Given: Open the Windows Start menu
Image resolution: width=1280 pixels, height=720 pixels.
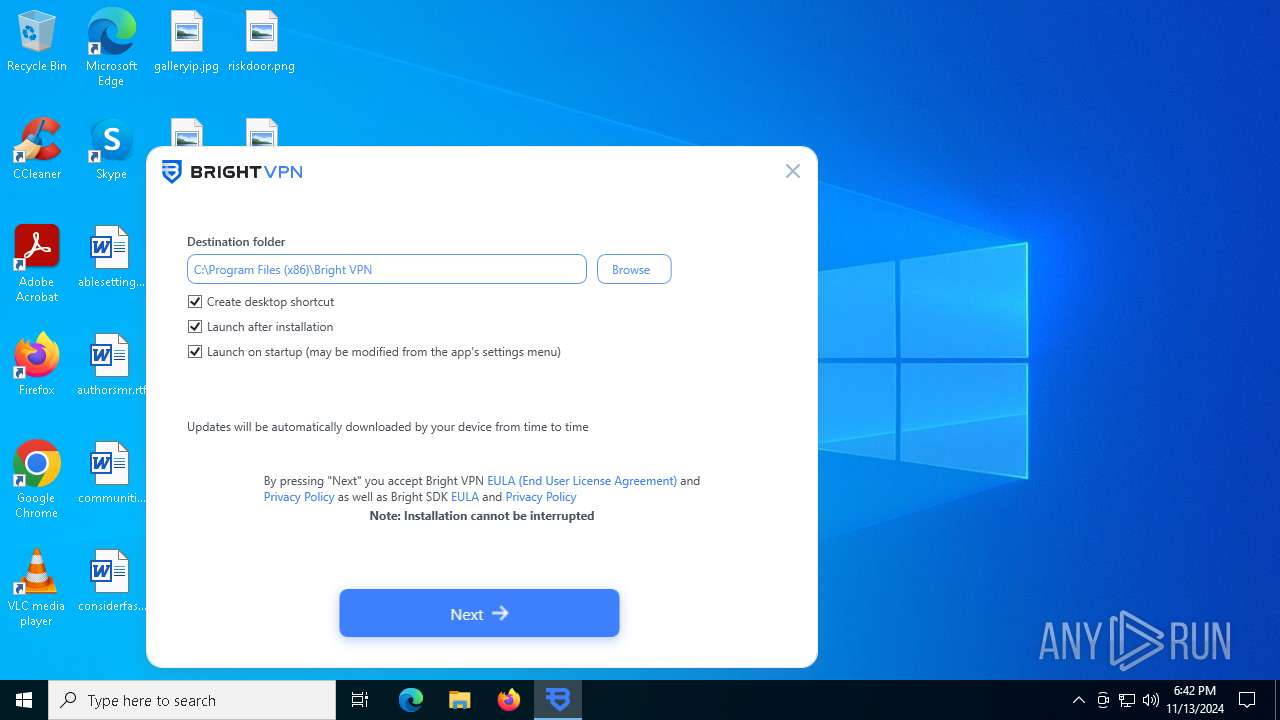Looking at the screenshot, I should coord(24,700).
